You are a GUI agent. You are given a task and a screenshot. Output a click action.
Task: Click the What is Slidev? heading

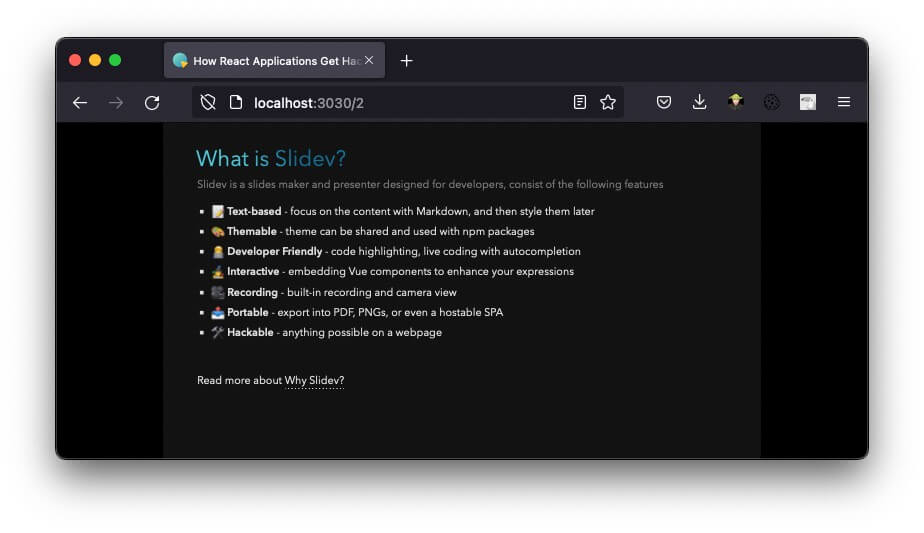(270, 159)
